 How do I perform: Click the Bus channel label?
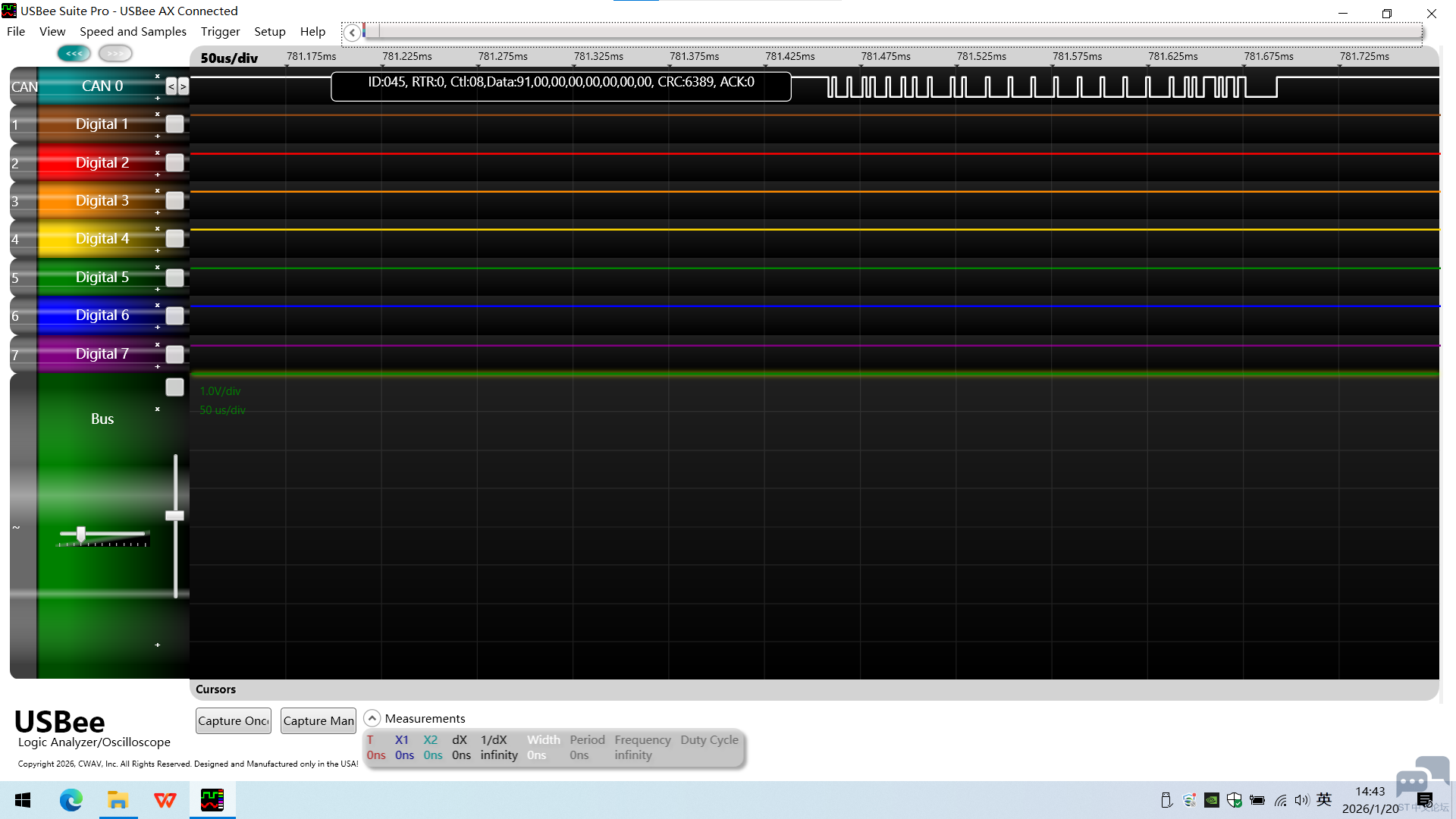(x=102, y=419)
